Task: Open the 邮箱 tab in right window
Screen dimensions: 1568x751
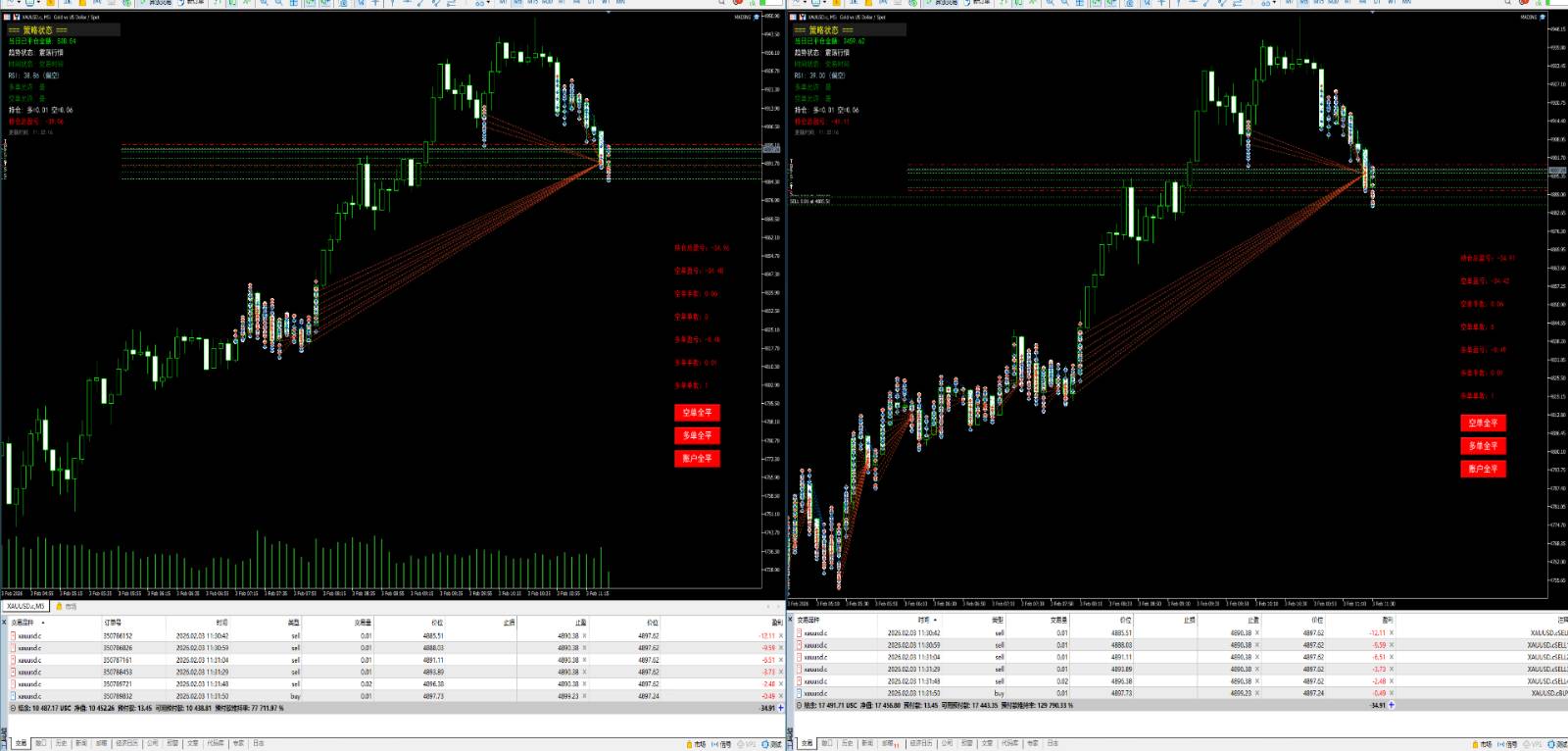Action: pos(889,743)
